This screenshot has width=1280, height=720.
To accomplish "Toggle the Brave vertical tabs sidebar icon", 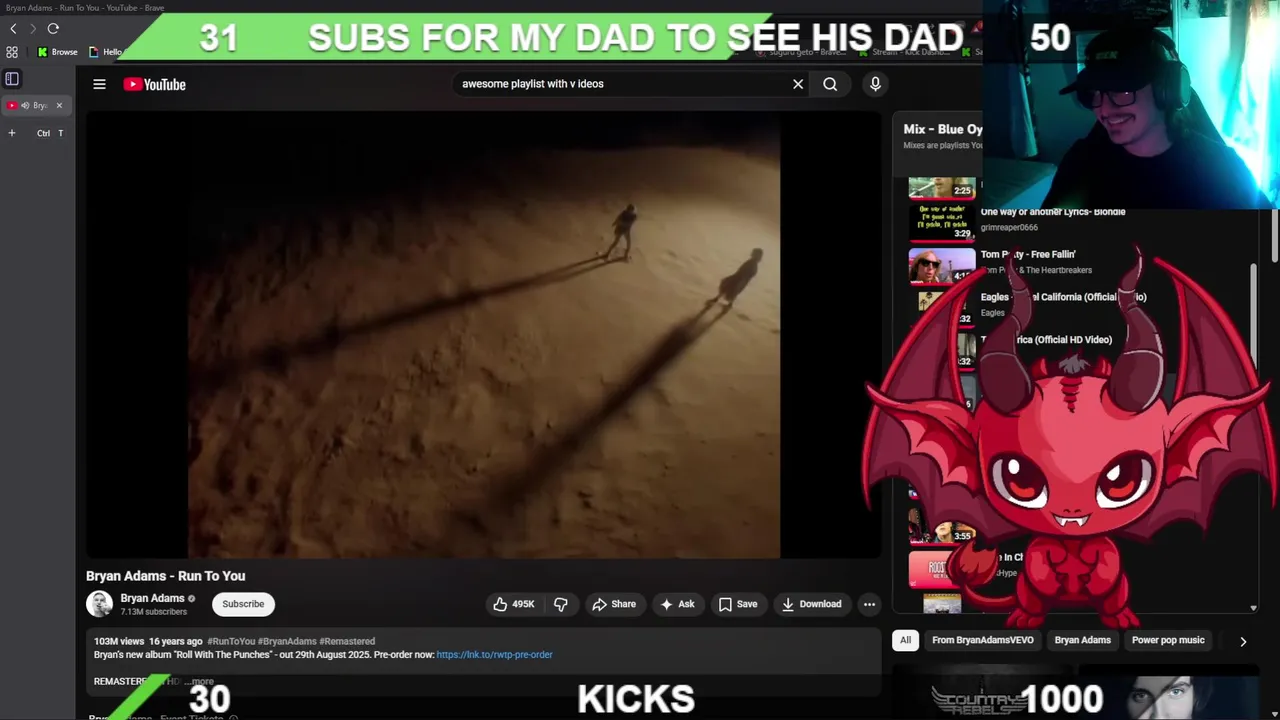I will [x=12, y=79].
